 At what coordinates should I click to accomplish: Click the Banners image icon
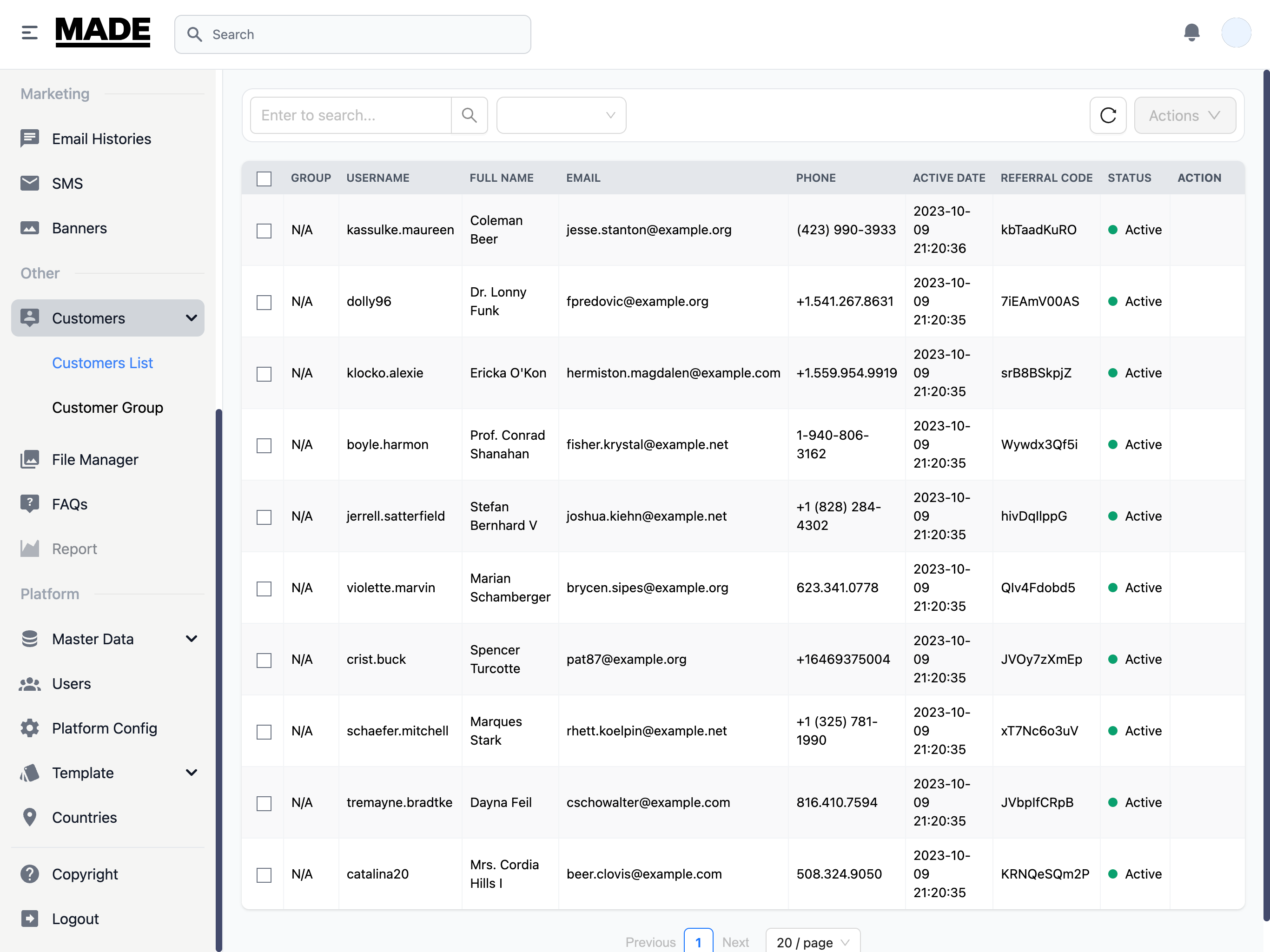pyautogui.click(x=29, y=228)
